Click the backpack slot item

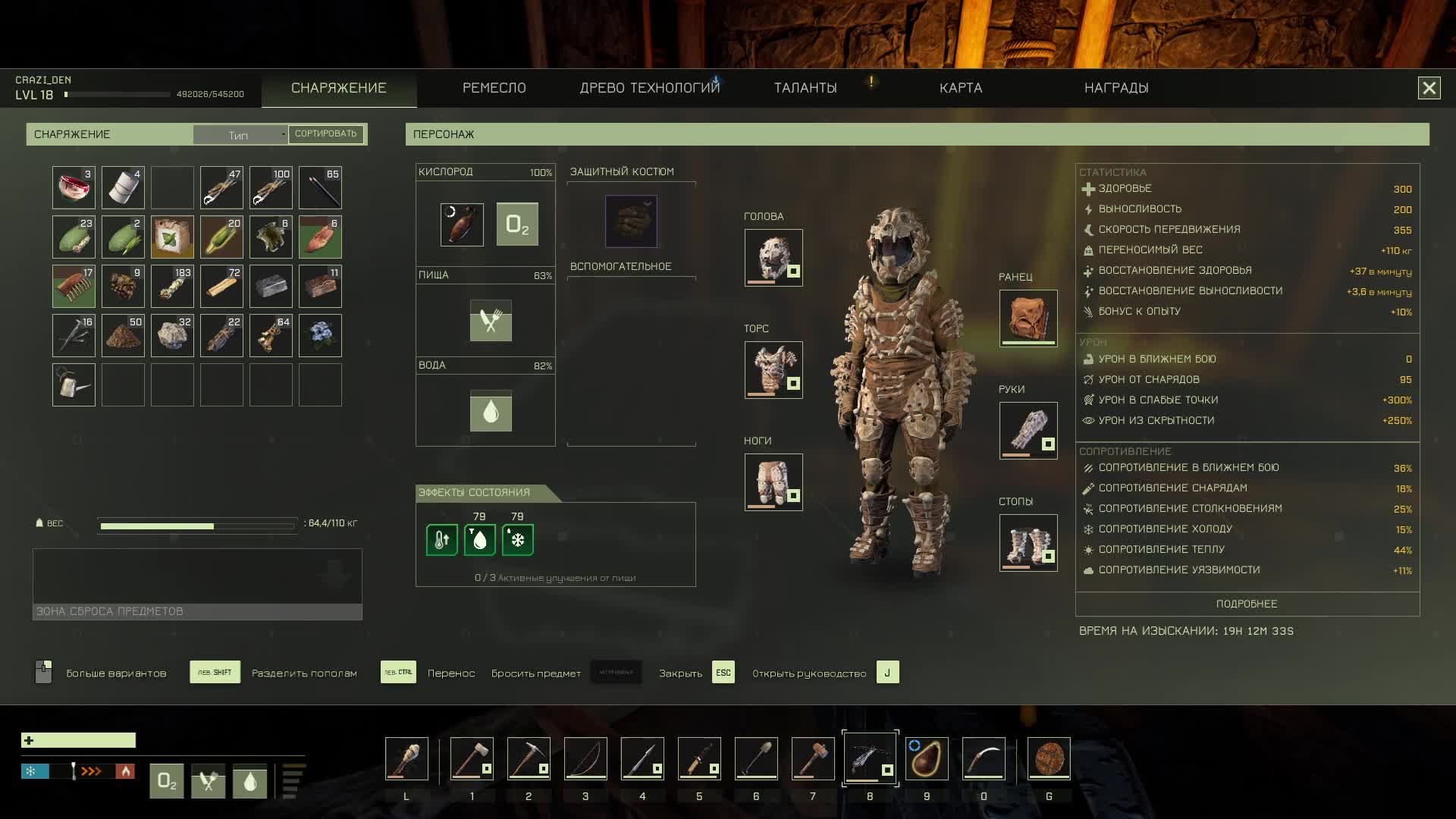point(1028,318)
